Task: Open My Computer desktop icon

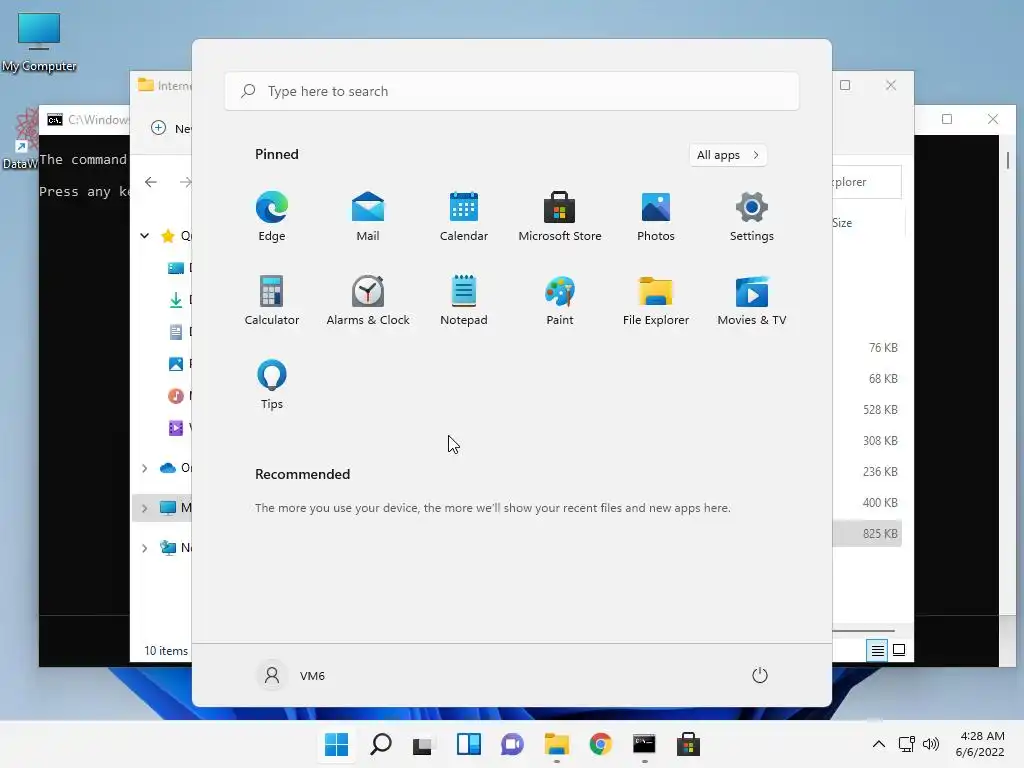Action: [x=39, y=42]
